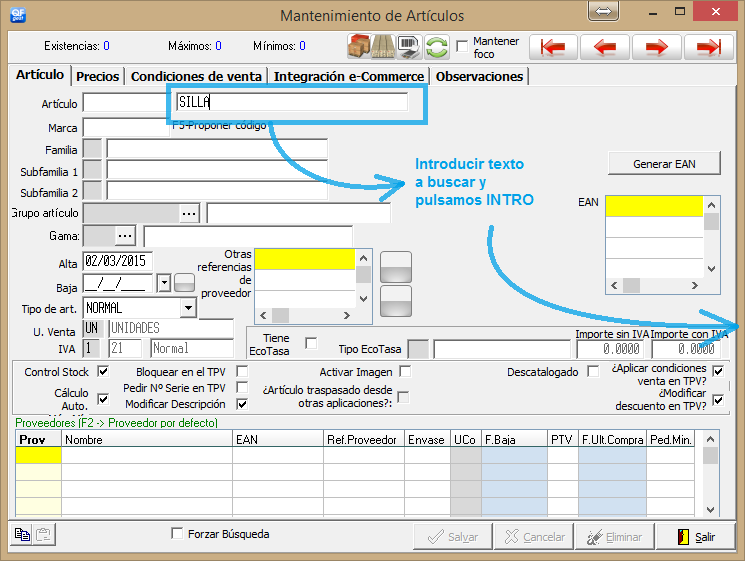Viewport: 745px width, 561px height.
Task: Go to the next record arrow
Action: point(657,47)
